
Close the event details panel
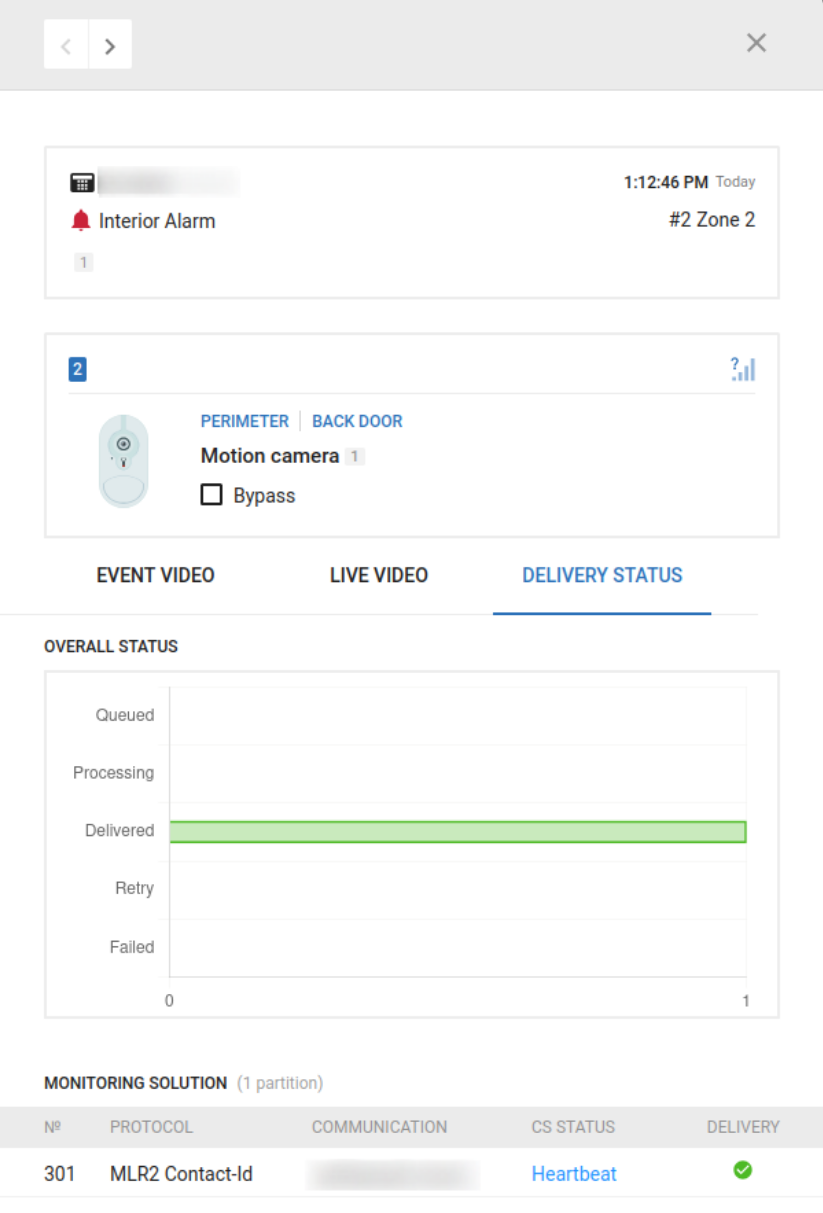pos(756,42)
